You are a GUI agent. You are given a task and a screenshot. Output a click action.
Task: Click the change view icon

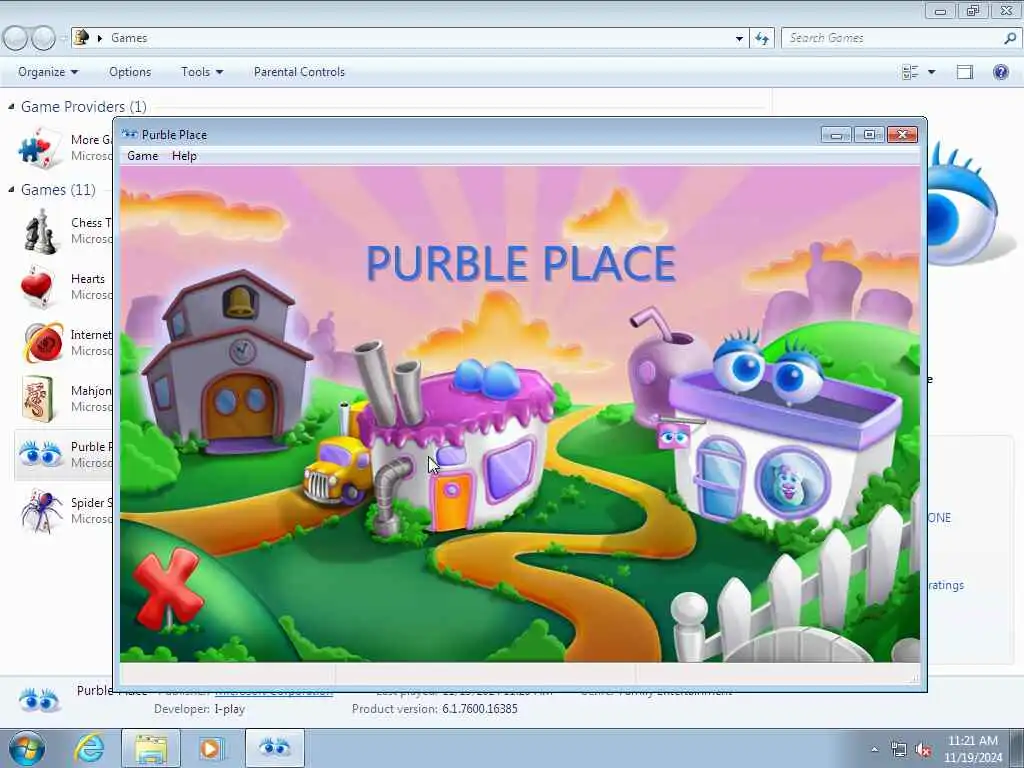point(910,72)
